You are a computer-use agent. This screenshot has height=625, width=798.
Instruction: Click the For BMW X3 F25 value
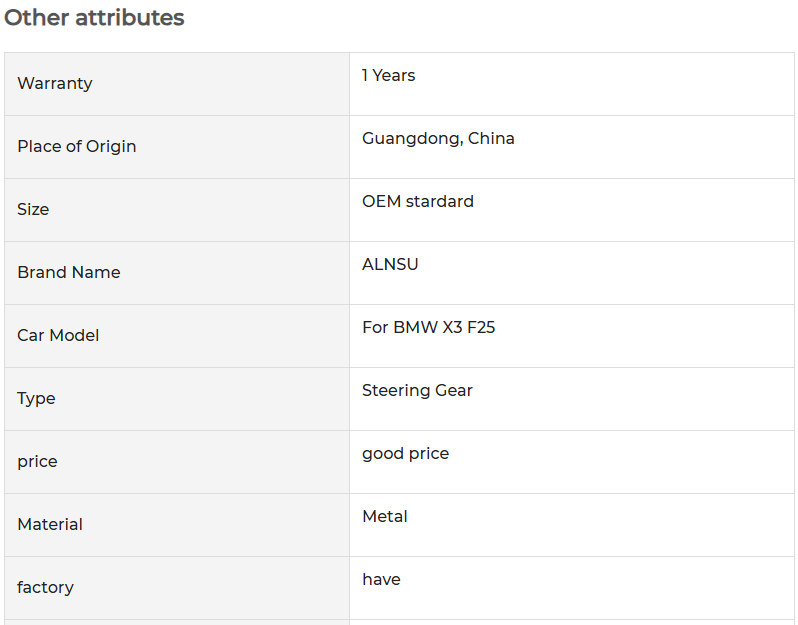coord(429,327)
